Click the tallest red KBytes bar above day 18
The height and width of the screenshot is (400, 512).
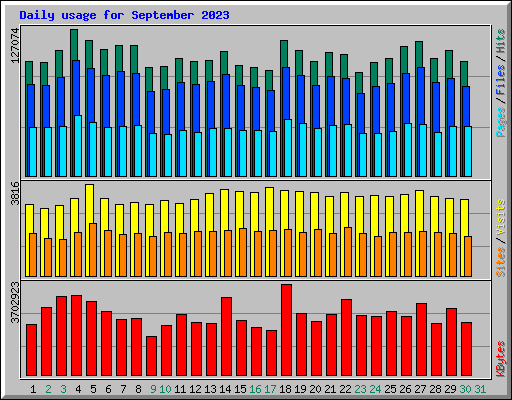coord(286,330)
